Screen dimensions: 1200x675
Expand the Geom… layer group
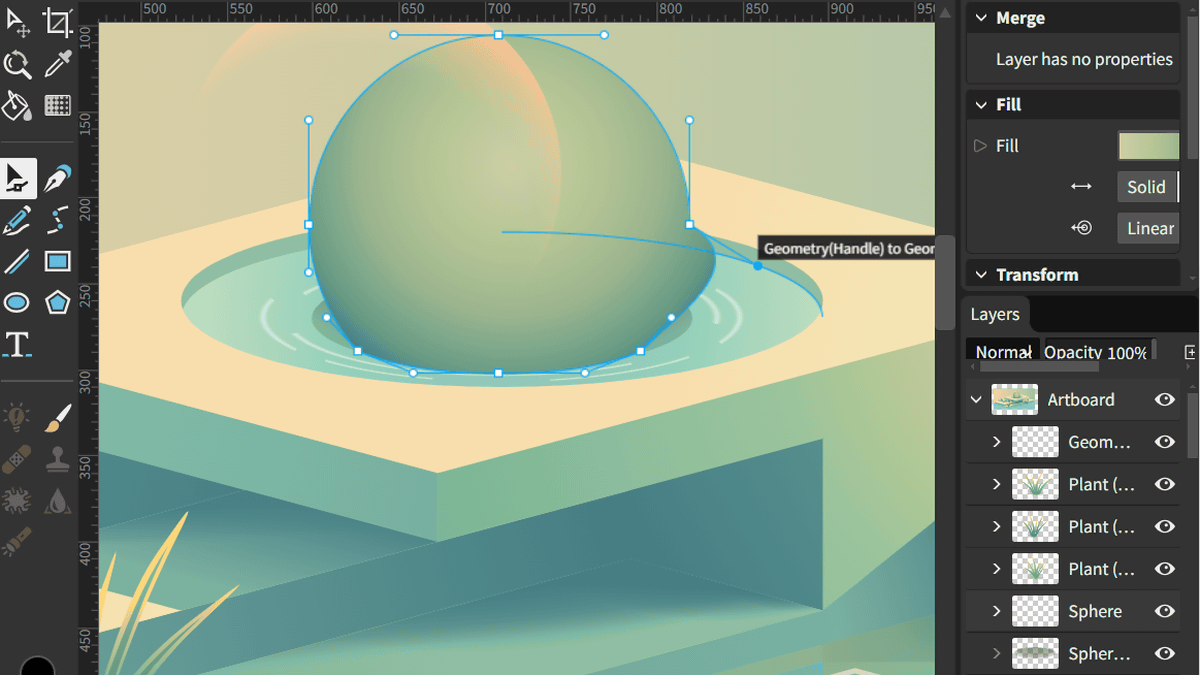(996, 442)
